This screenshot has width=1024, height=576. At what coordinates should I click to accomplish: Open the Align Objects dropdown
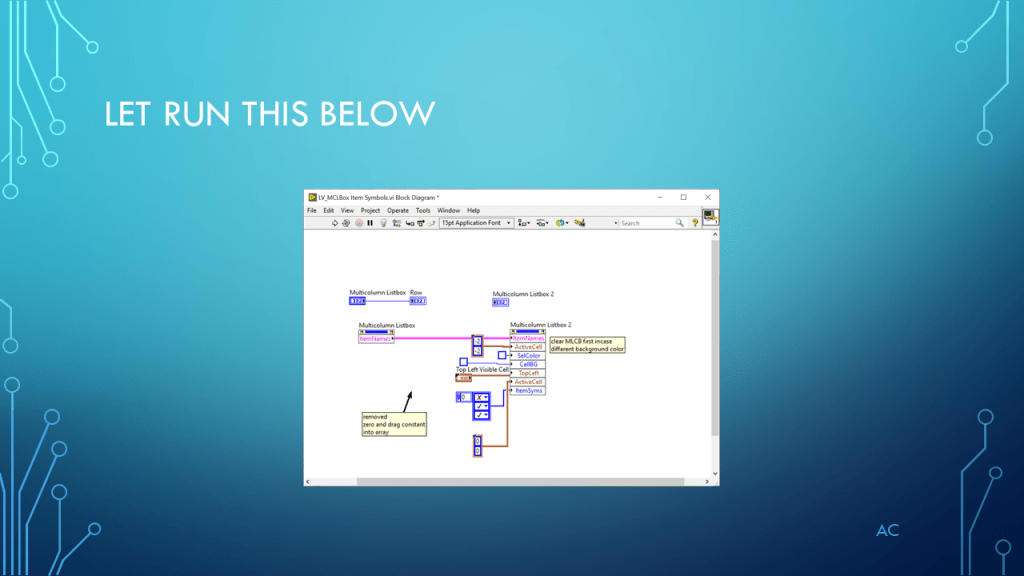pos(523,223)
